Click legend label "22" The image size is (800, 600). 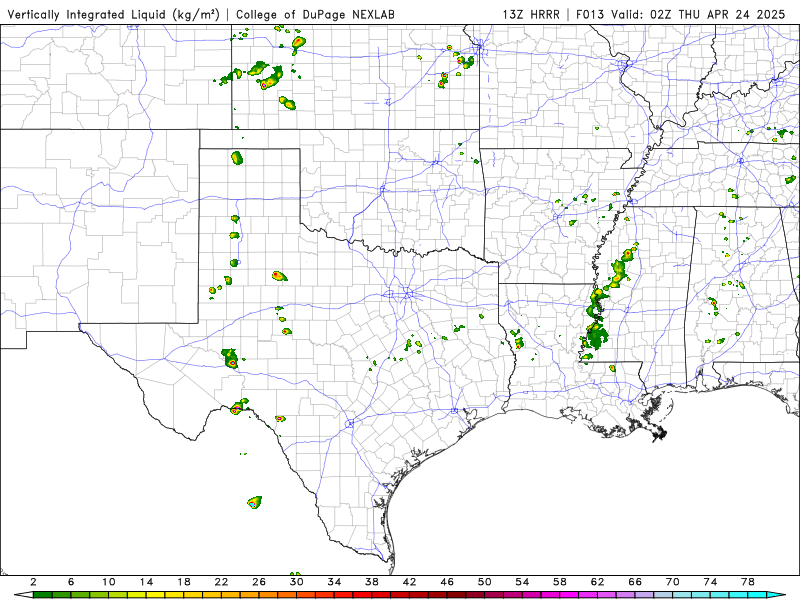pyautogui.click(x=221, y=582)
